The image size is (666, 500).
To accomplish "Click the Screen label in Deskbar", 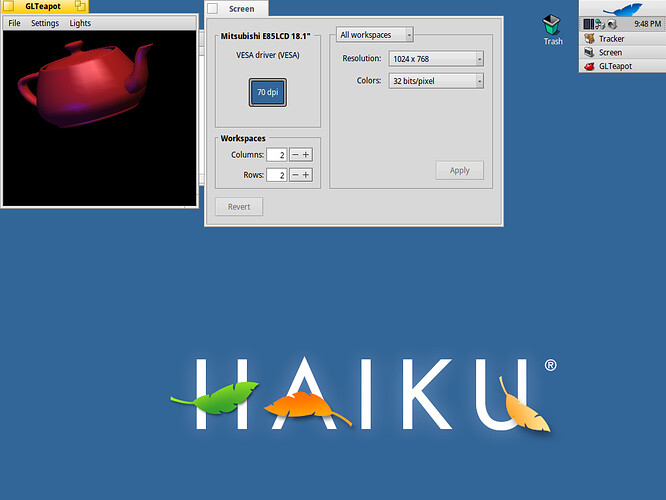I will point(610,52).
